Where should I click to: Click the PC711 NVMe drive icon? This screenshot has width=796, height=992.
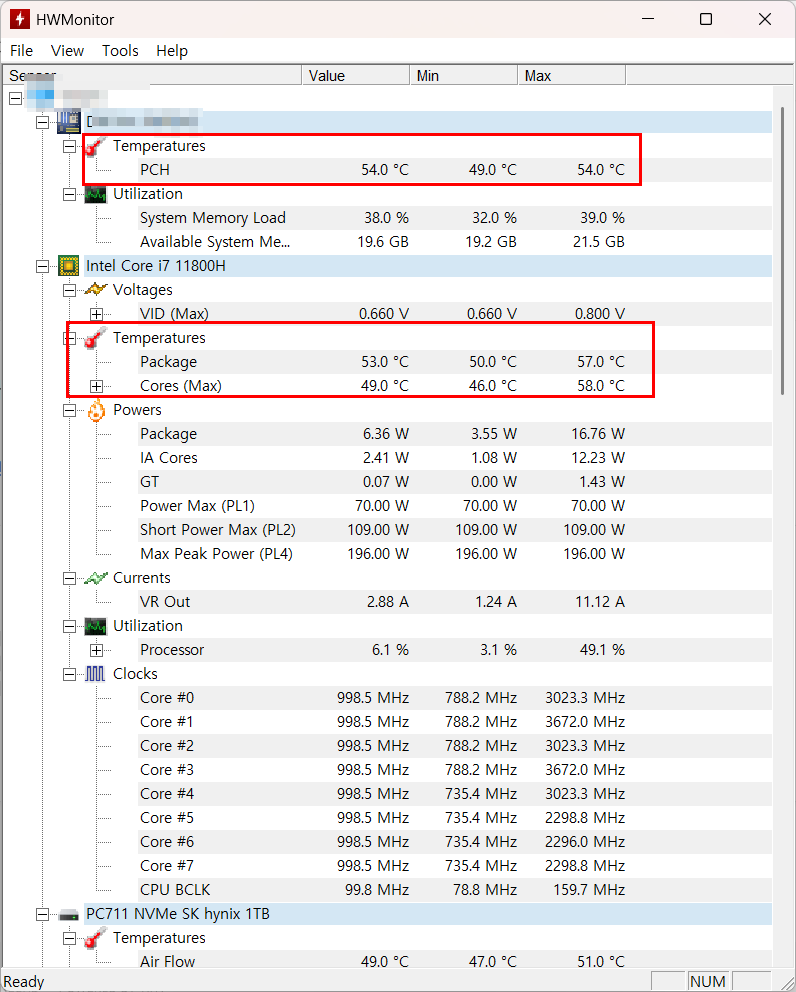pyautogui.click(x=68, y=915)
